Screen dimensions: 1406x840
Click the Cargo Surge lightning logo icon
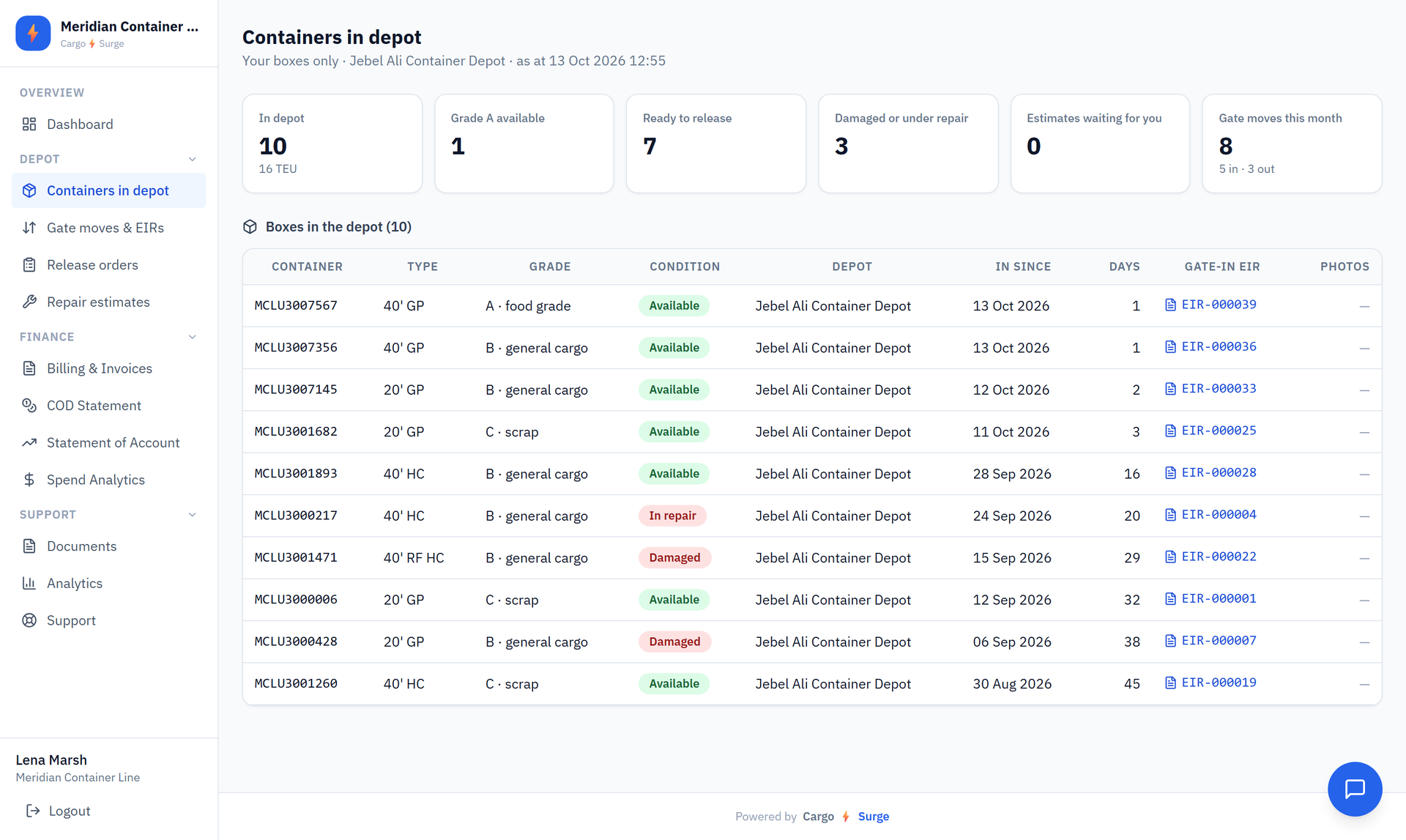33,33
